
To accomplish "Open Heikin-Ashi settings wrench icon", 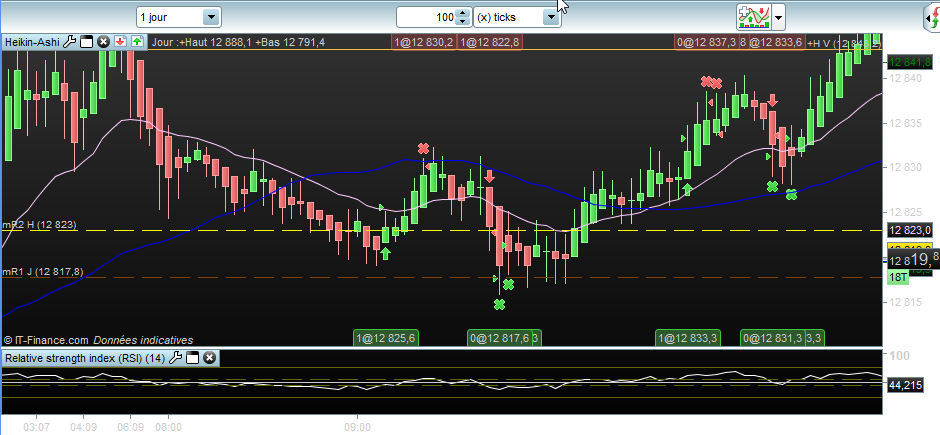I will [x=70, y=41].
